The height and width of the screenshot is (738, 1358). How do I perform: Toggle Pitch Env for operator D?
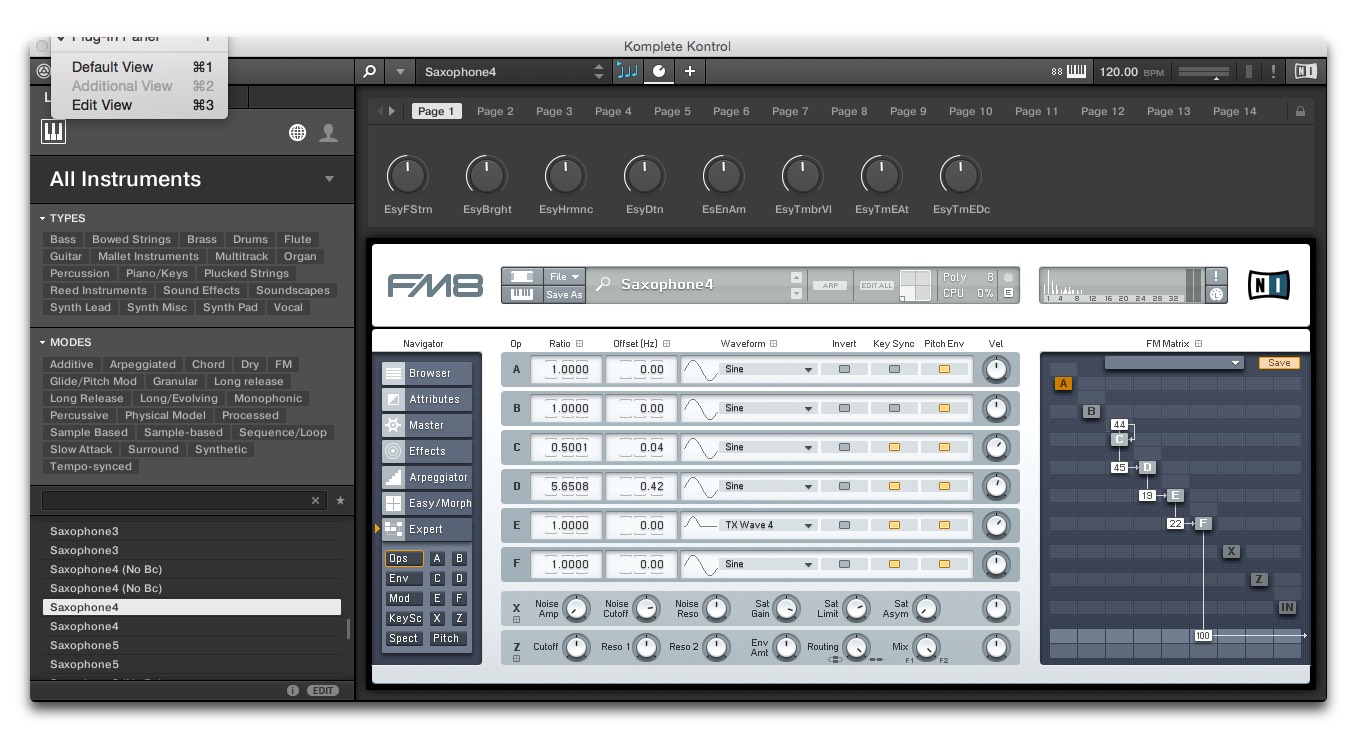(945, 486)
